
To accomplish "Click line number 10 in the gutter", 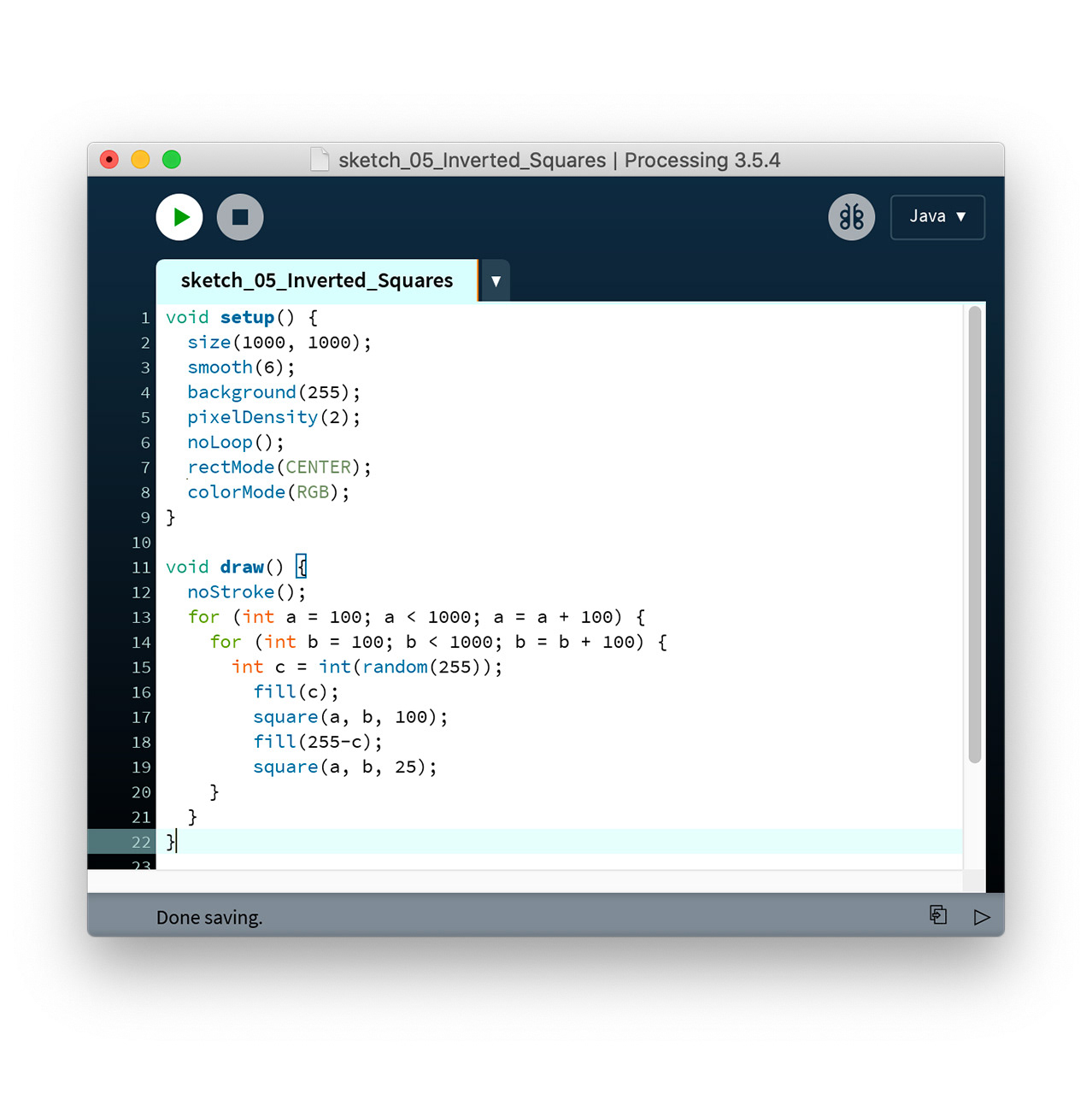I will [141, 542].
